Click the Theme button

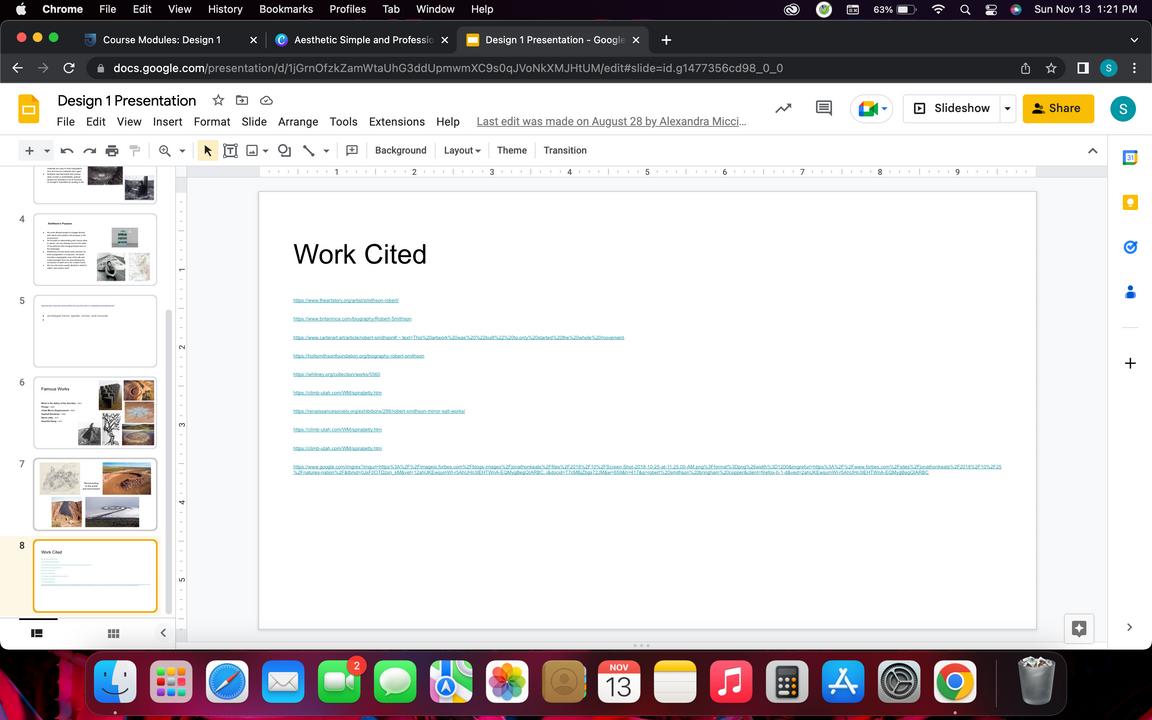(x=511, y=151)
